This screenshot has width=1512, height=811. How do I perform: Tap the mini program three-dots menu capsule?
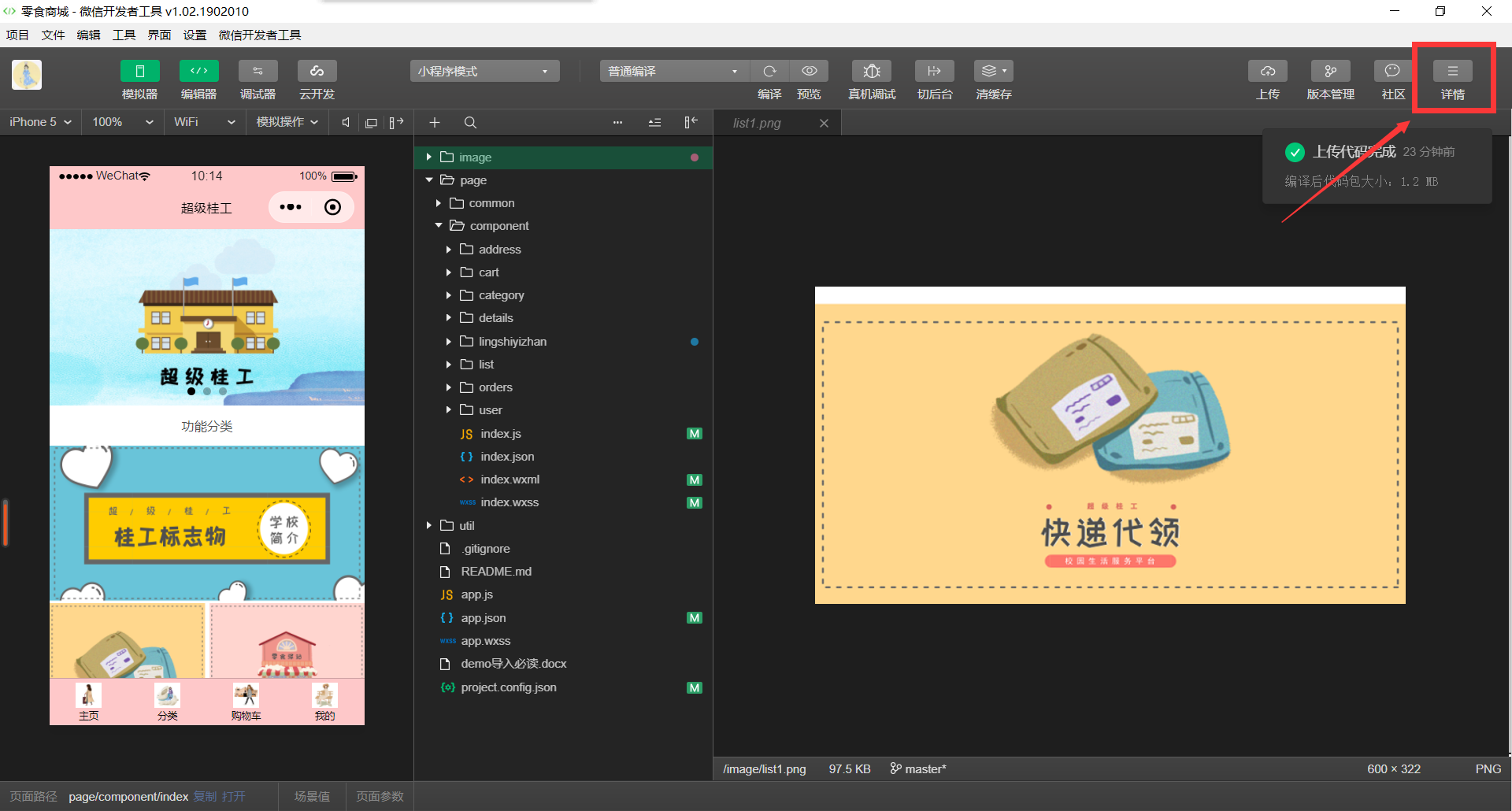(x=291, y=207)
